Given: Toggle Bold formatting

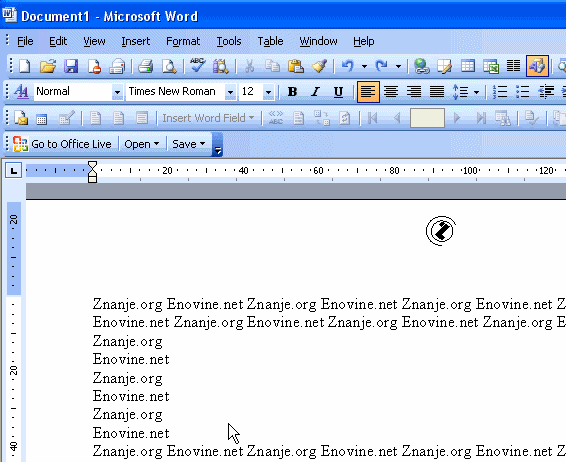Looking at the screenshot, I should coord(292,92).
